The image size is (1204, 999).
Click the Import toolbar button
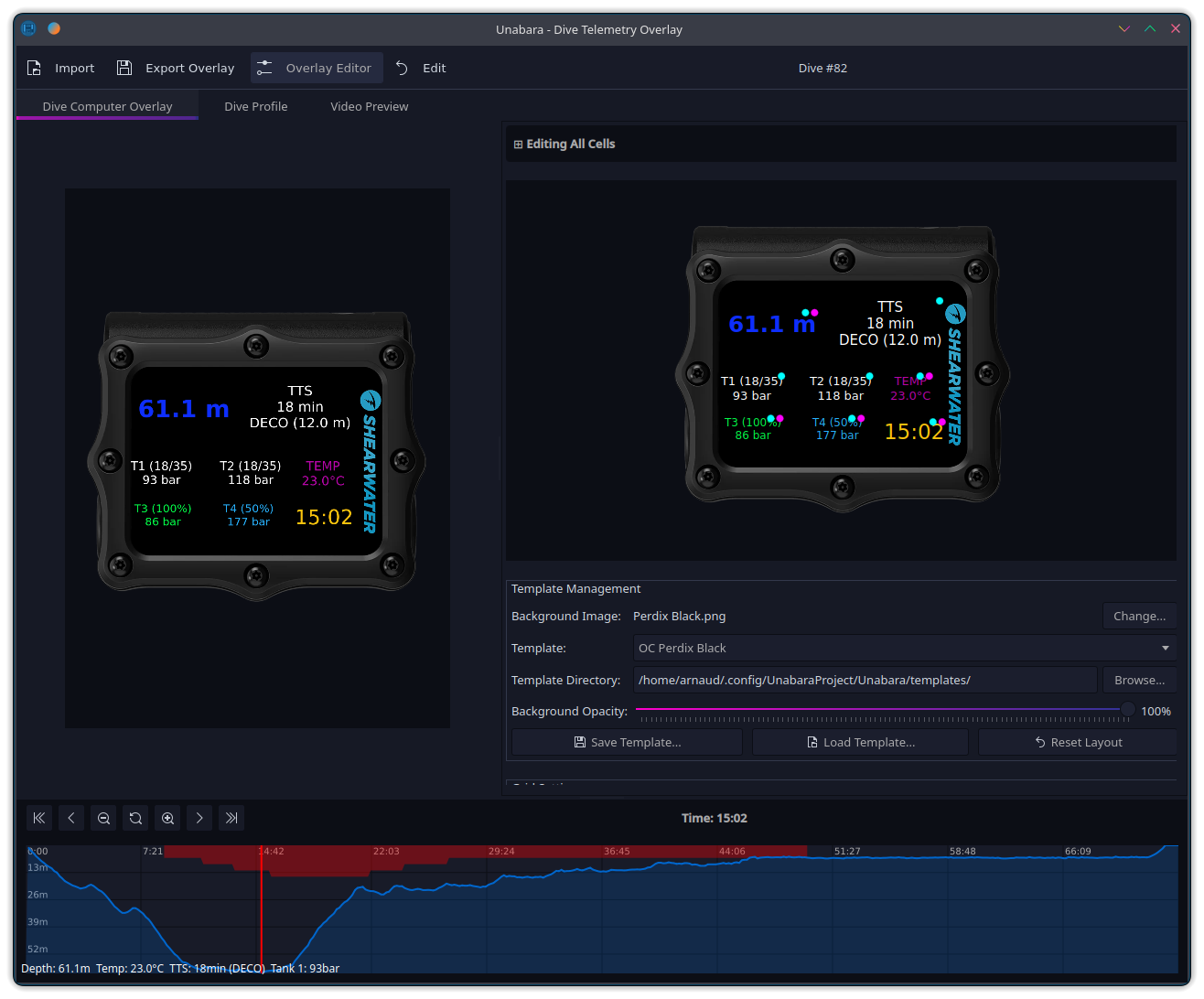[61, 68]
